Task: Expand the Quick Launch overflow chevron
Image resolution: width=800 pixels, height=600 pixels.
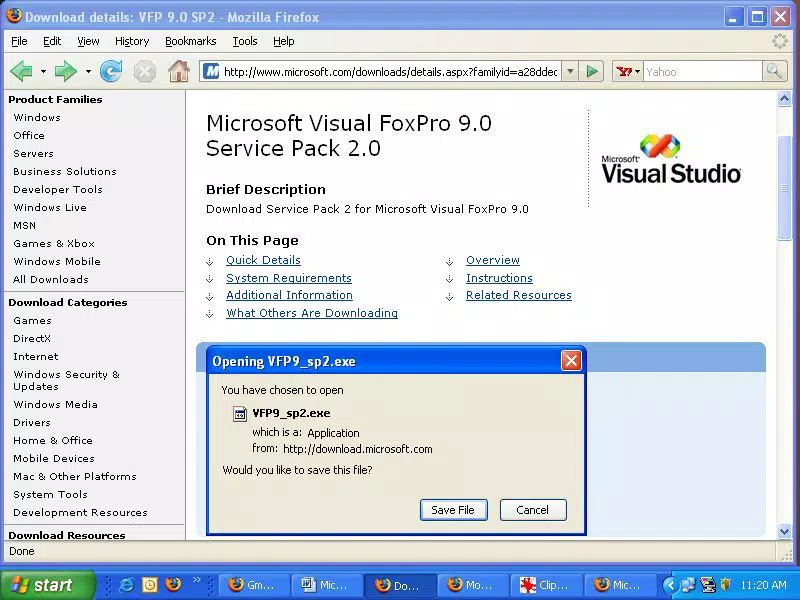Action: 197,580
